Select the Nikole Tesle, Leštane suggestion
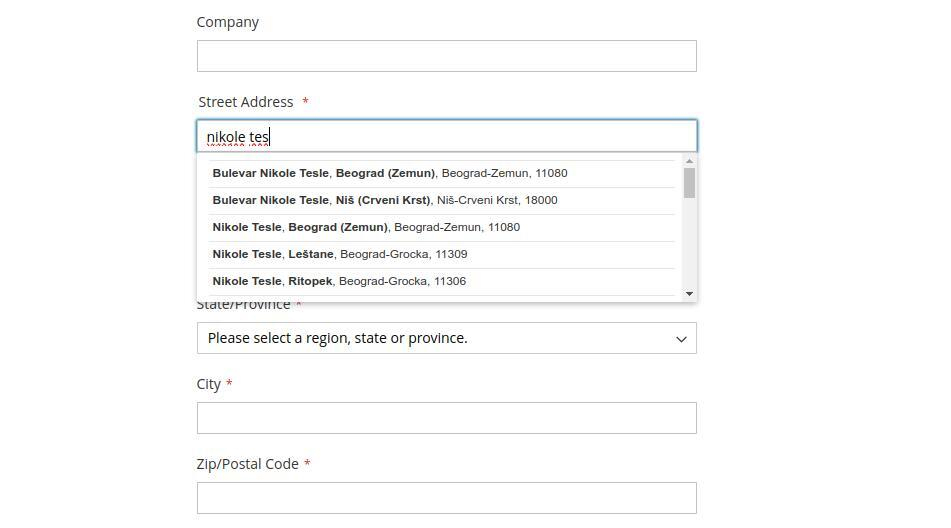The width and height of the screenshot is (951, 528). (x=340, y=254)
